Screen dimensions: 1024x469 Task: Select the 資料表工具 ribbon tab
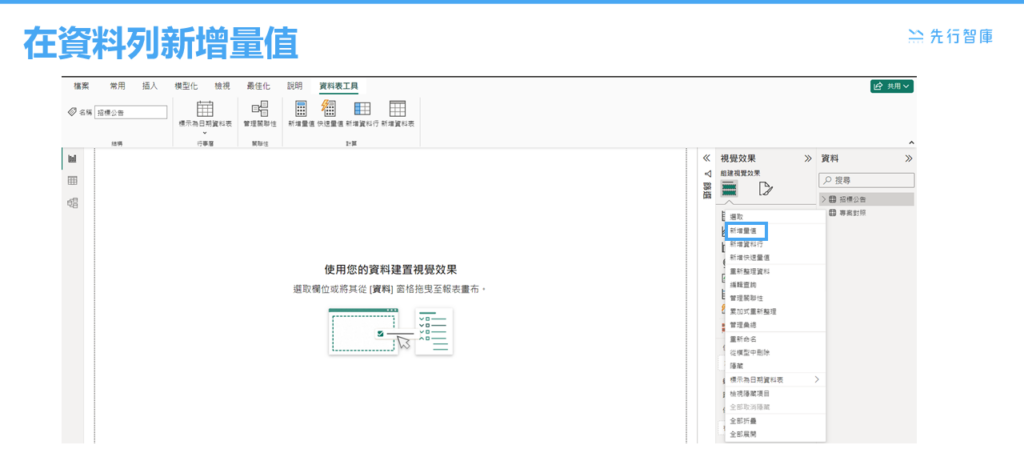click(x=338, y=86)
